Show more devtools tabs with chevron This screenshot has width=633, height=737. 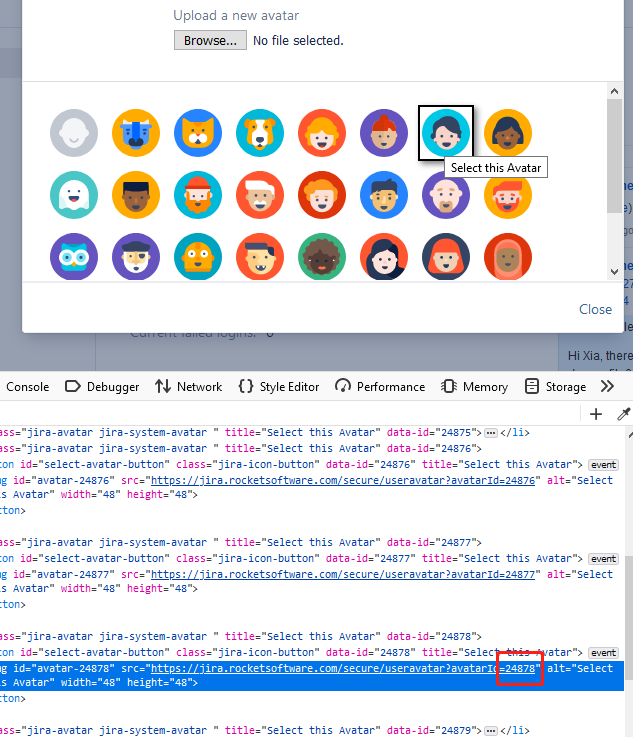coord(607,387)
